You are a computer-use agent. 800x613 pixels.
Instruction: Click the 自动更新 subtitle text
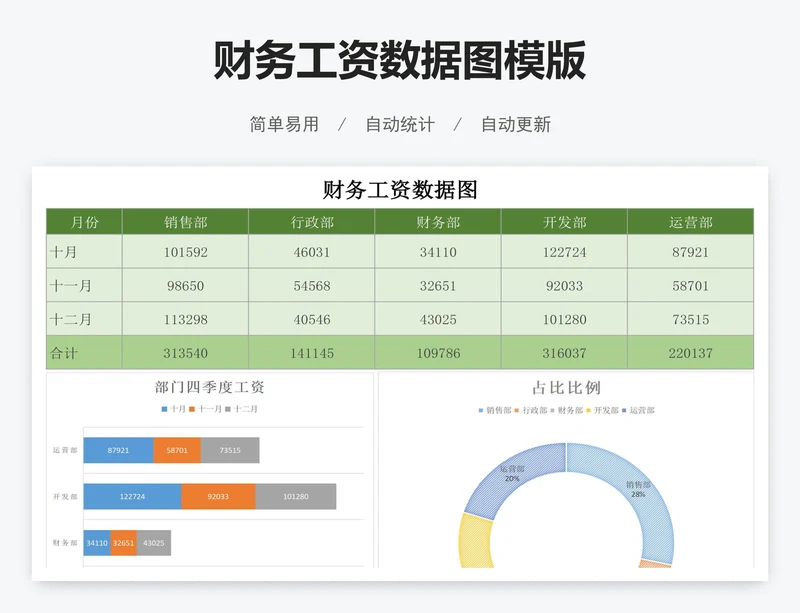coord(516,124)
